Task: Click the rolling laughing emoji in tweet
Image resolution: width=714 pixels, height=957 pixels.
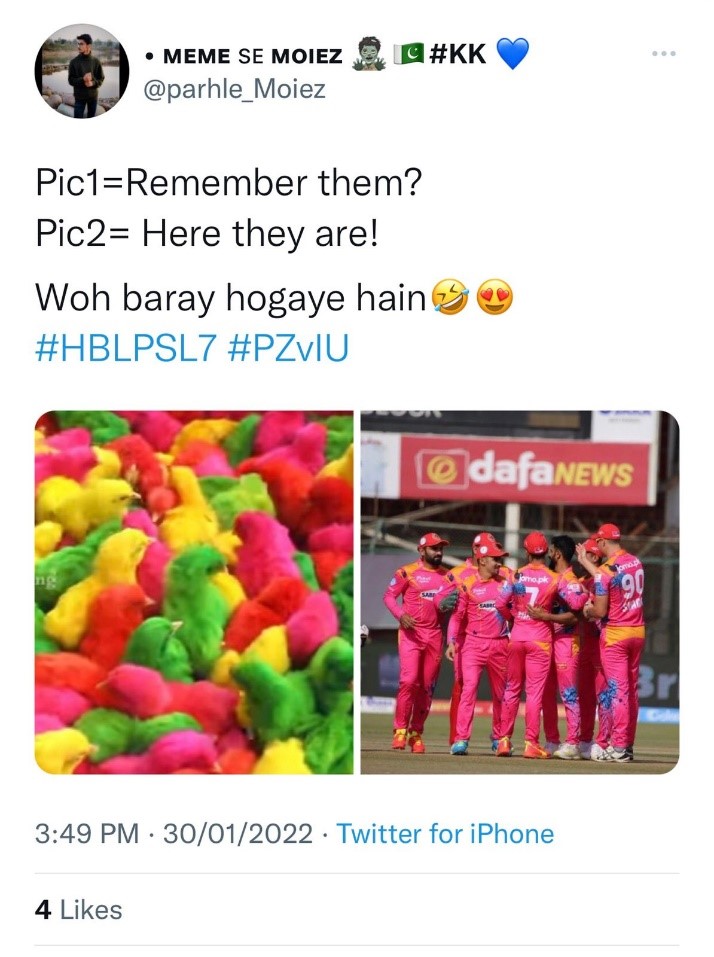Action: click(x=450, y=298)
